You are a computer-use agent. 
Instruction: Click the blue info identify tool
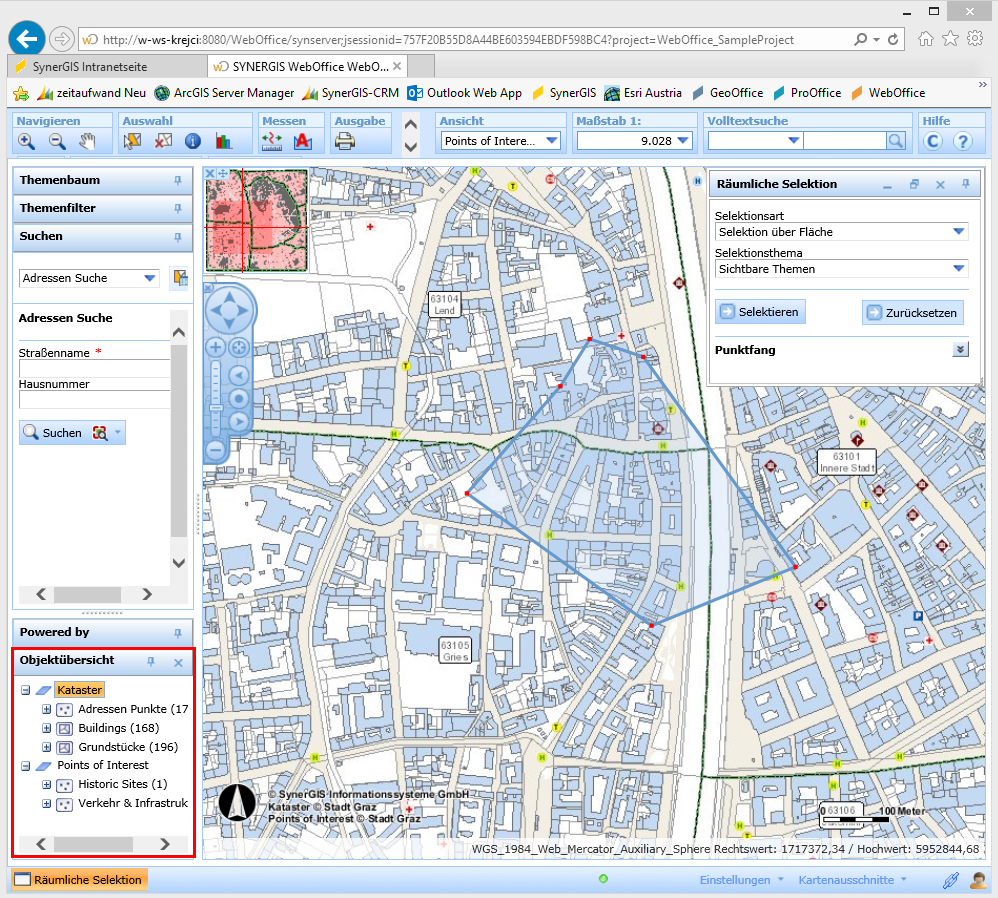point(193,142)
